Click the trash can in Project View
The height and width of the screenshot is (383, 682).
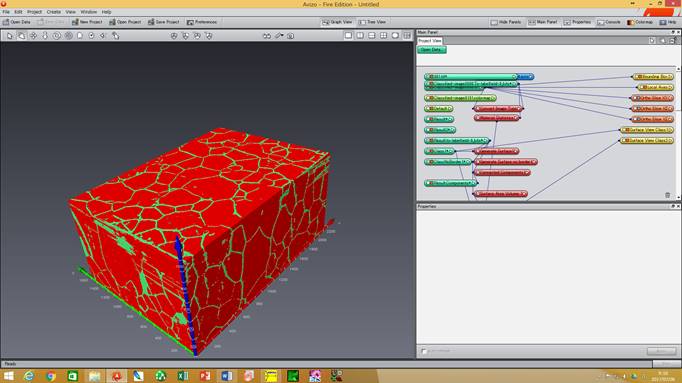668,195
